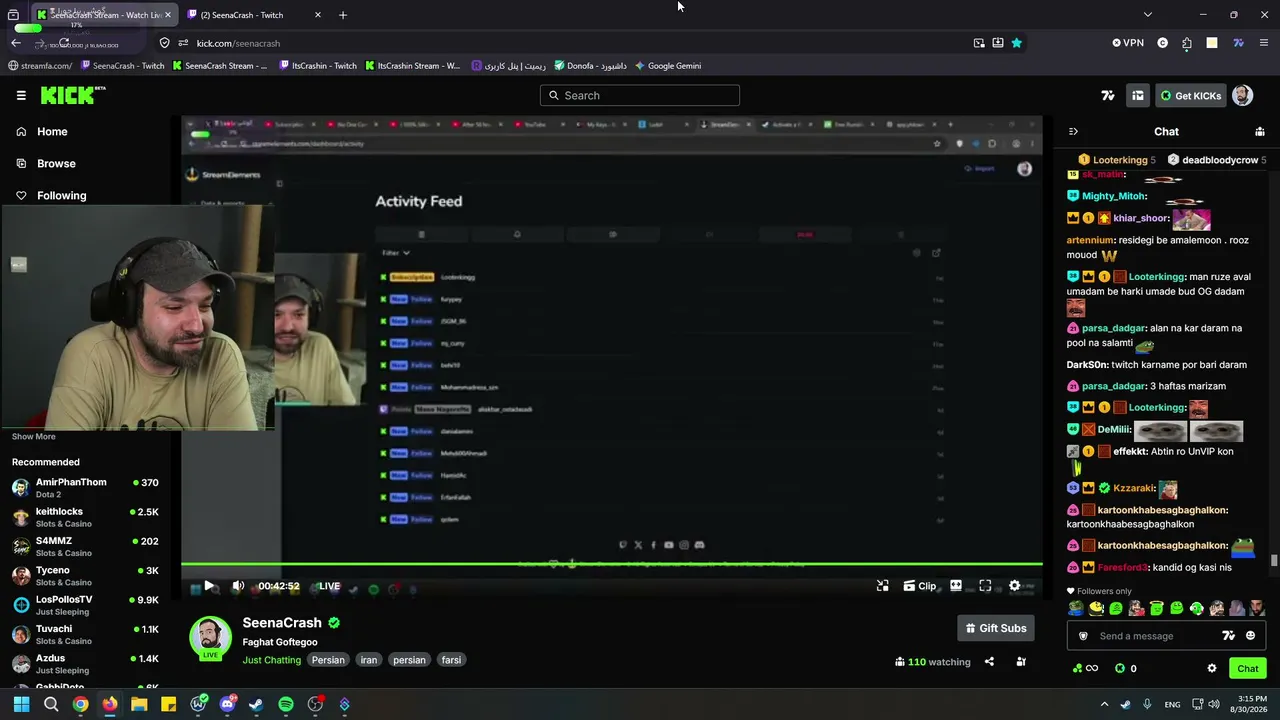Expand Show More in sidebar
Viewport: 1280px width, 720px height.
pos(34,437)
